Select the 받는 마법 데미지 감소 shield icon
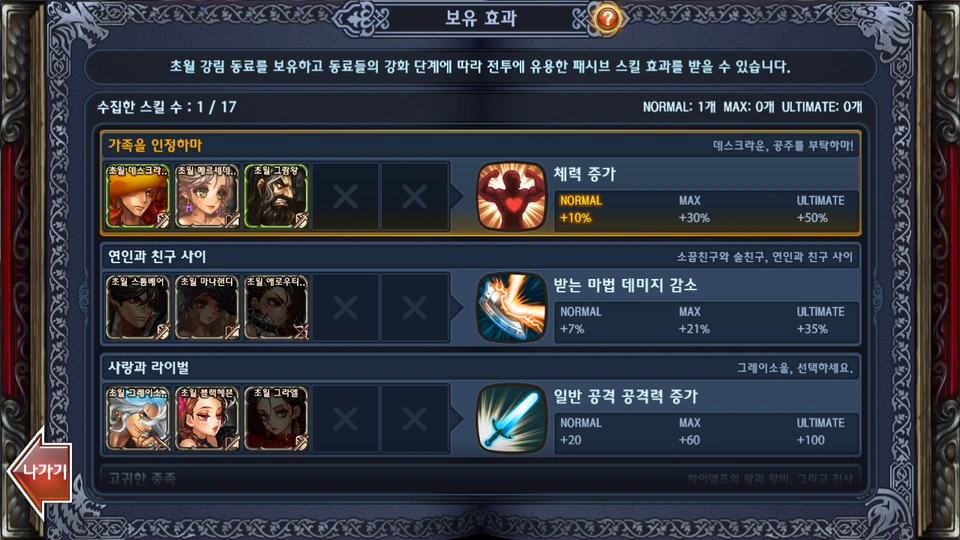 click(x=511, y=307)
